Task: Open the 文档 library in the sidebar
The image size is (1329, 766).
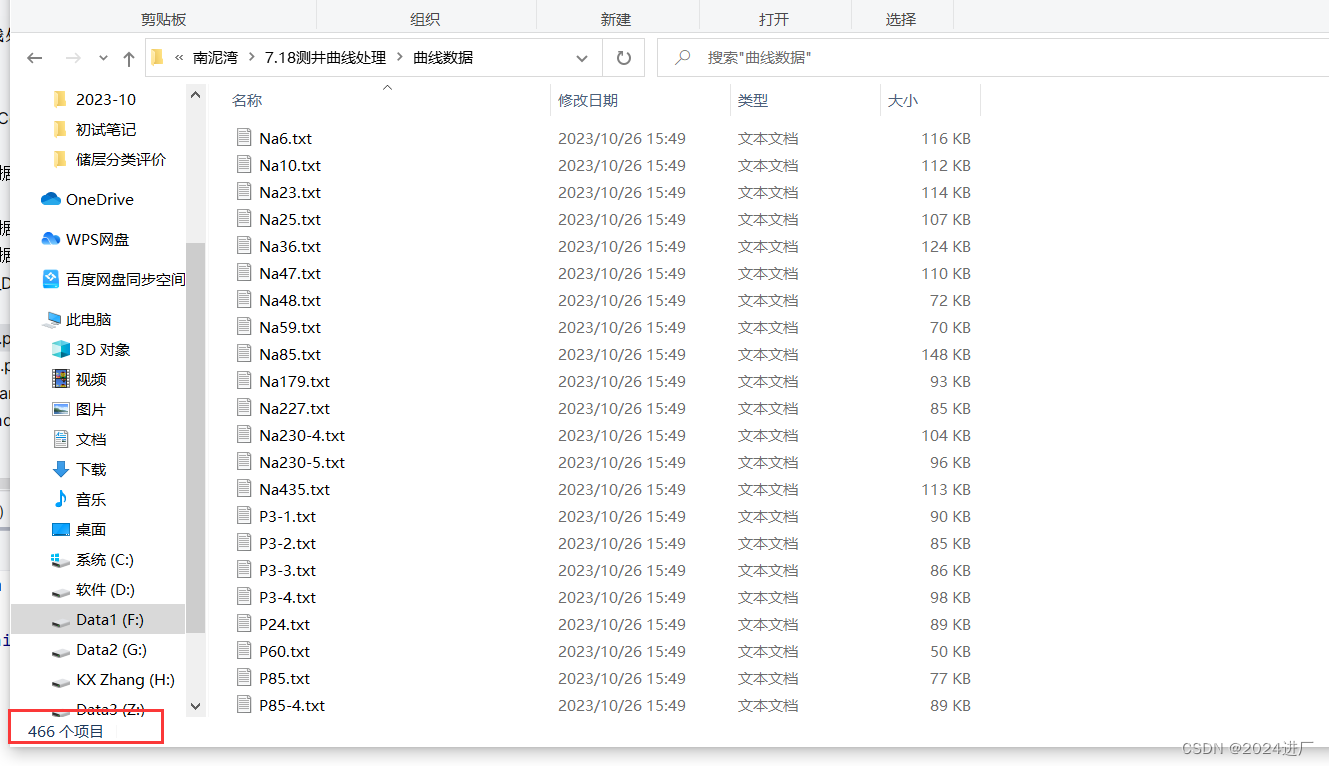Action: [91, 439]
